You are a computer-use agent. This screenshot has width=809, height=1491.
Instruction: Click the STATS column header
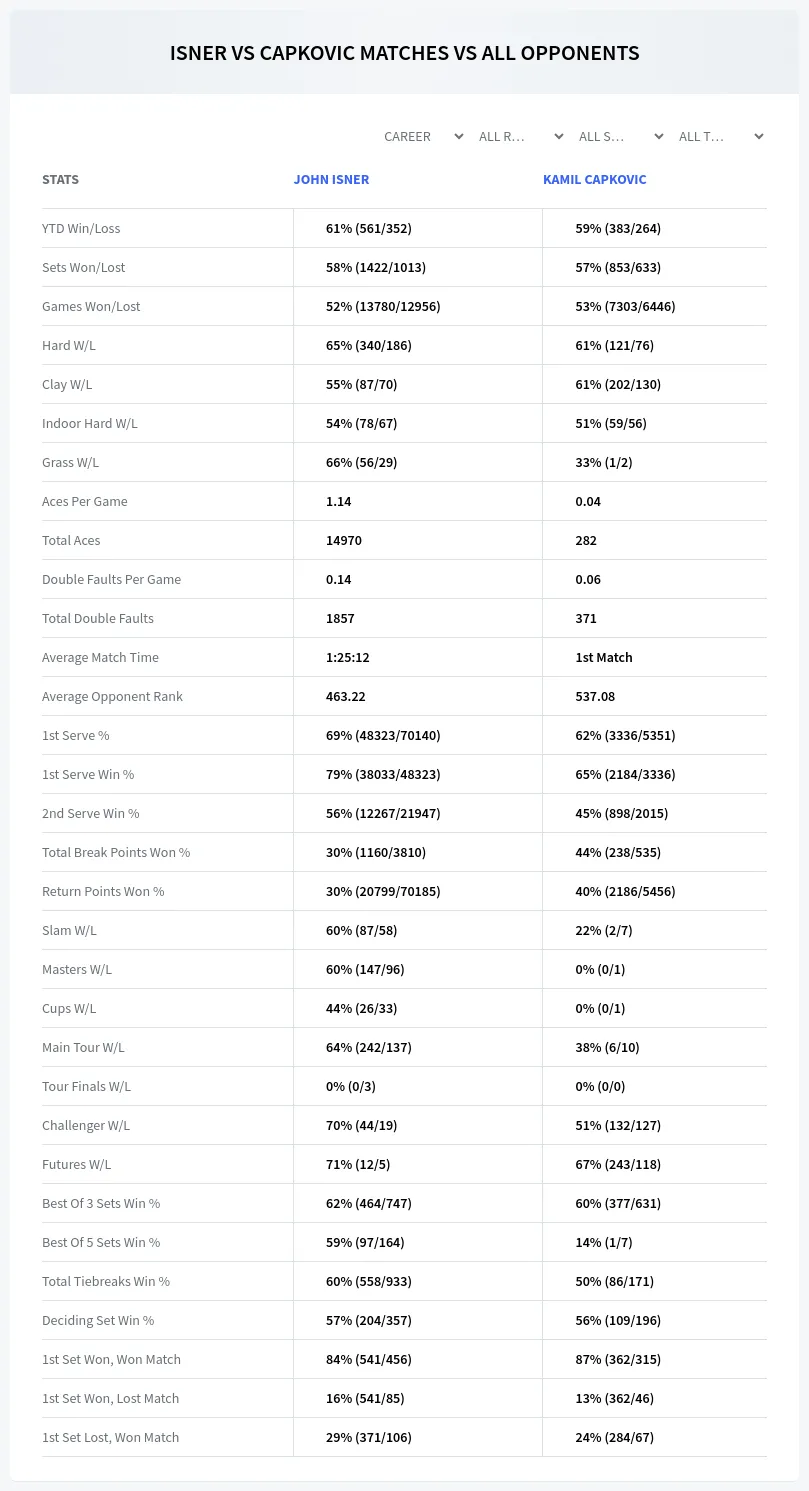(x=60, y=180)
